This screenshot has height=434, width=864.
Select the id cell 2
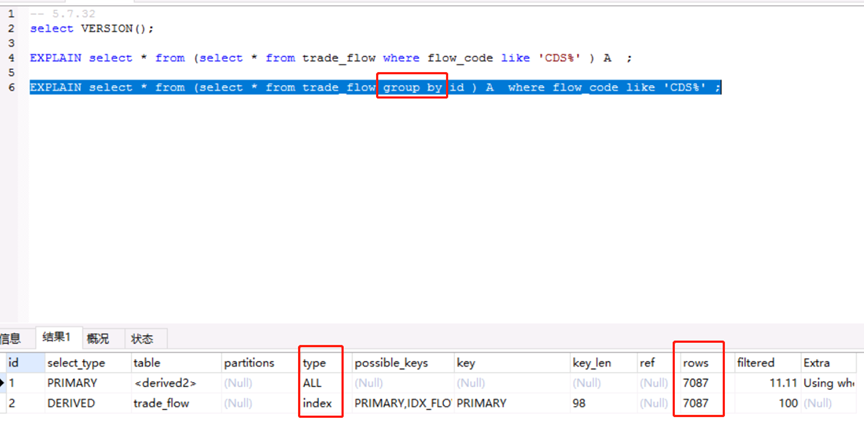coord(25,403)
